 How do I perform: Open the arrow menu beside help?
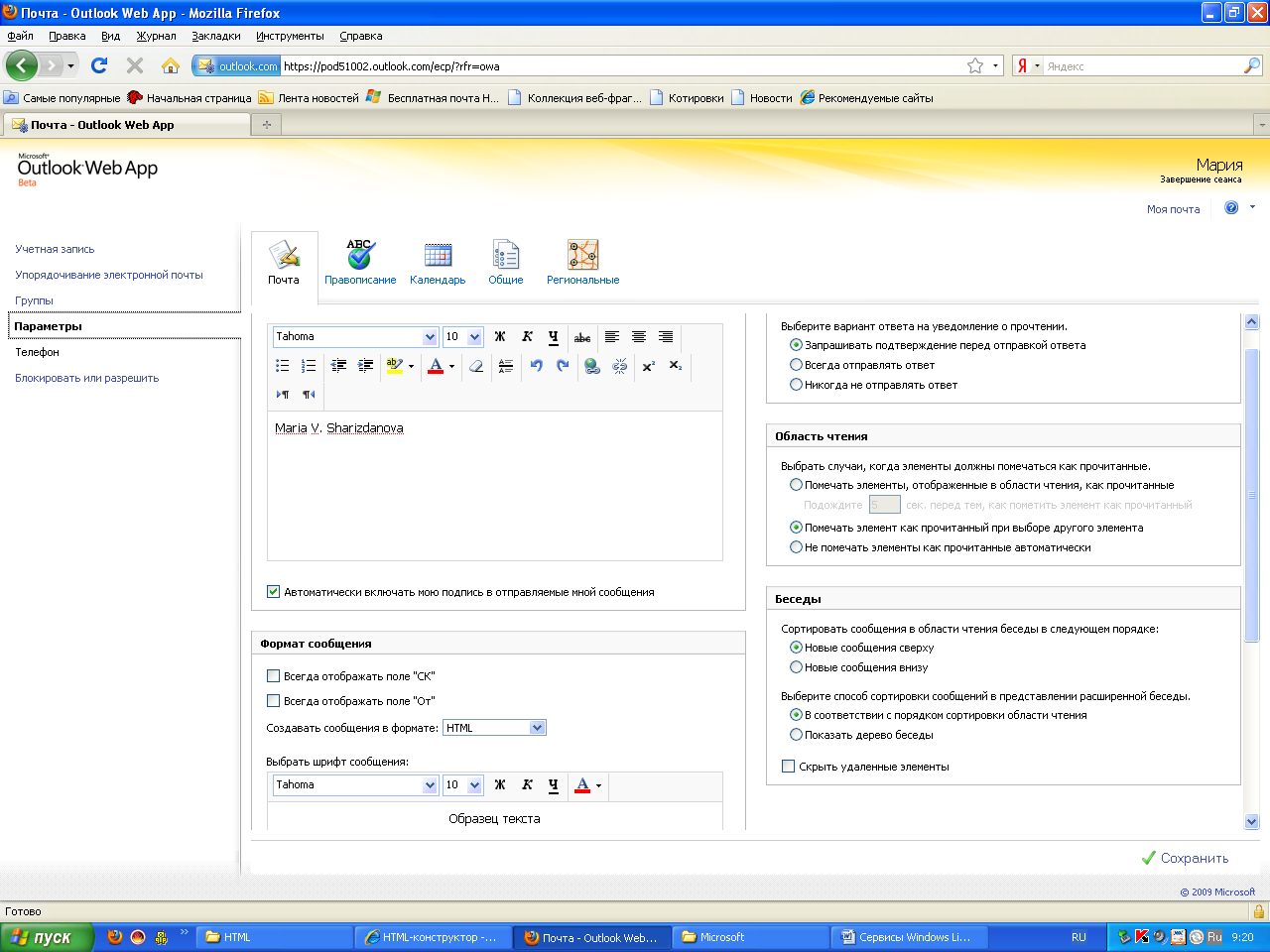1252,207
